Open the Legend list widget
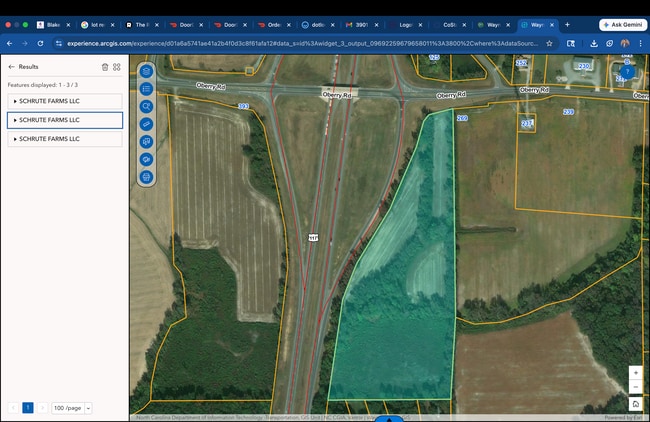The width and height of the screenshot is (650, 422). (x=147, y=88)
